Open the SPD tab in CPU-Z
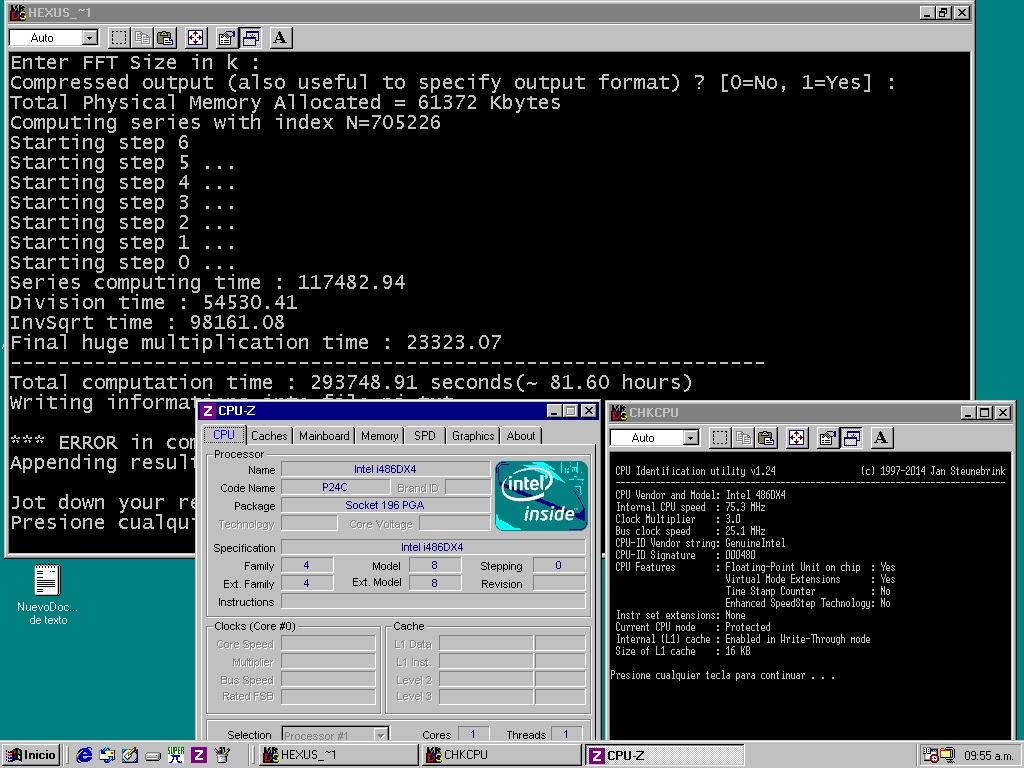 coord(424,436)
